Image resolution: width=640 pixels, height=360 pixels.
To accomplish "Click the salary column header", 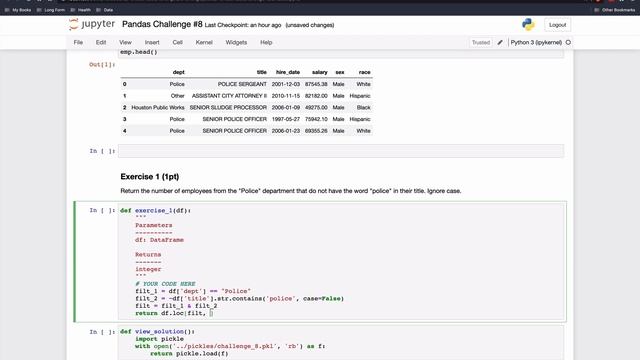I will tap(320, 72).
